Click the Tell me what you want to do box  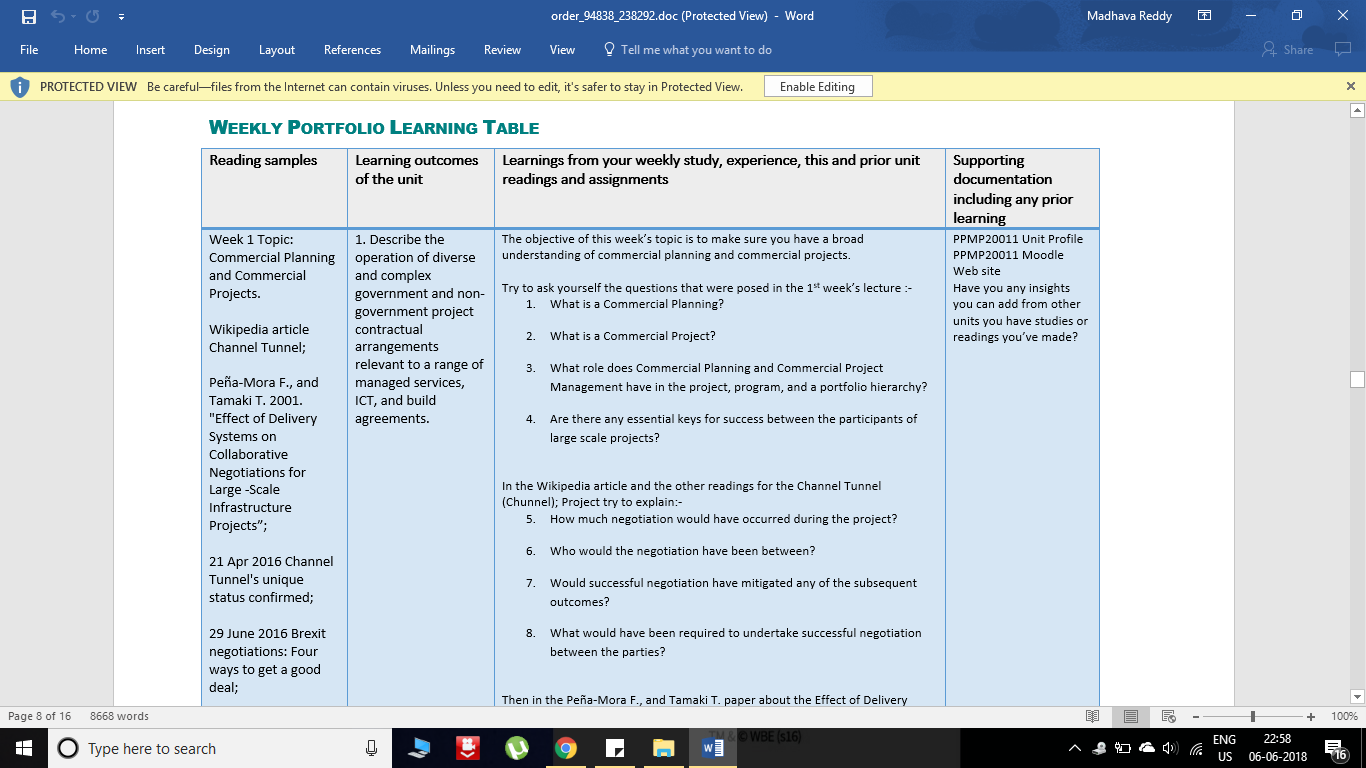coord(689,50)
